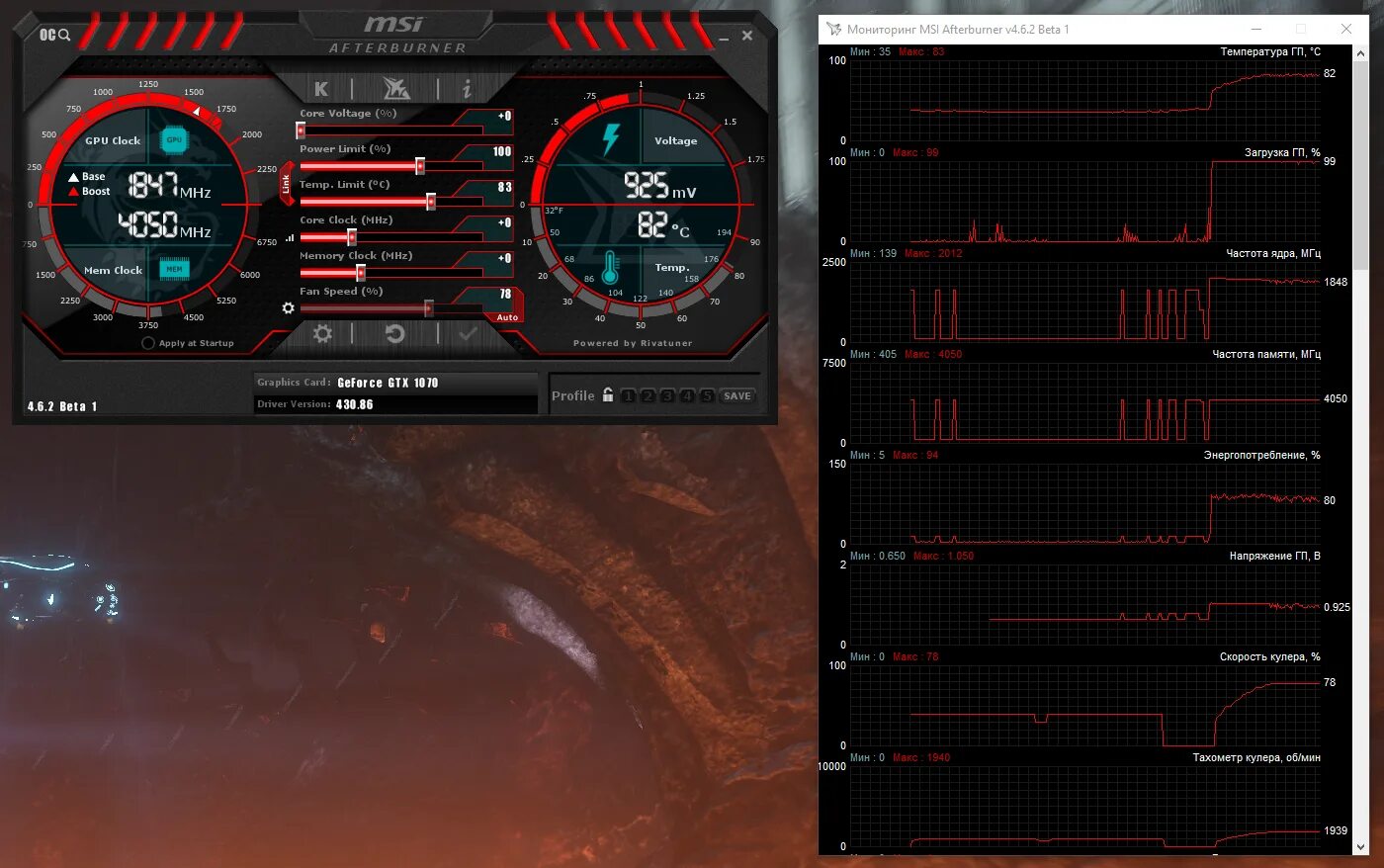Minimize the MSI Afterburner main window
This screenshot has height=868, width=1384.
[x=724, y=37]
